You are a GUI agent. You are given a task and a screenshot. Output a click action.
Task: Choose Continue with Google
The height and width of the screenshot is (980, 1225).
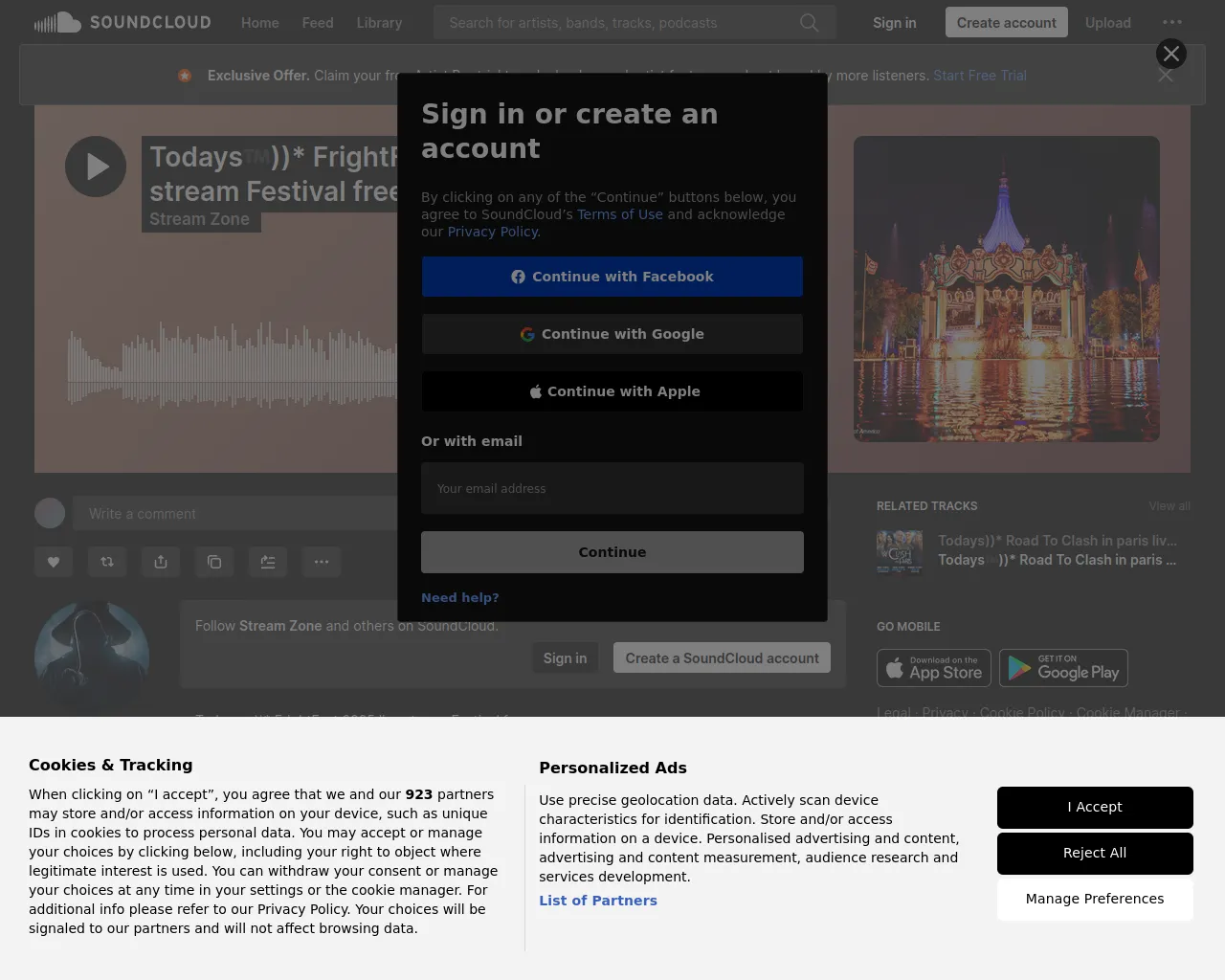click(612, 334)
